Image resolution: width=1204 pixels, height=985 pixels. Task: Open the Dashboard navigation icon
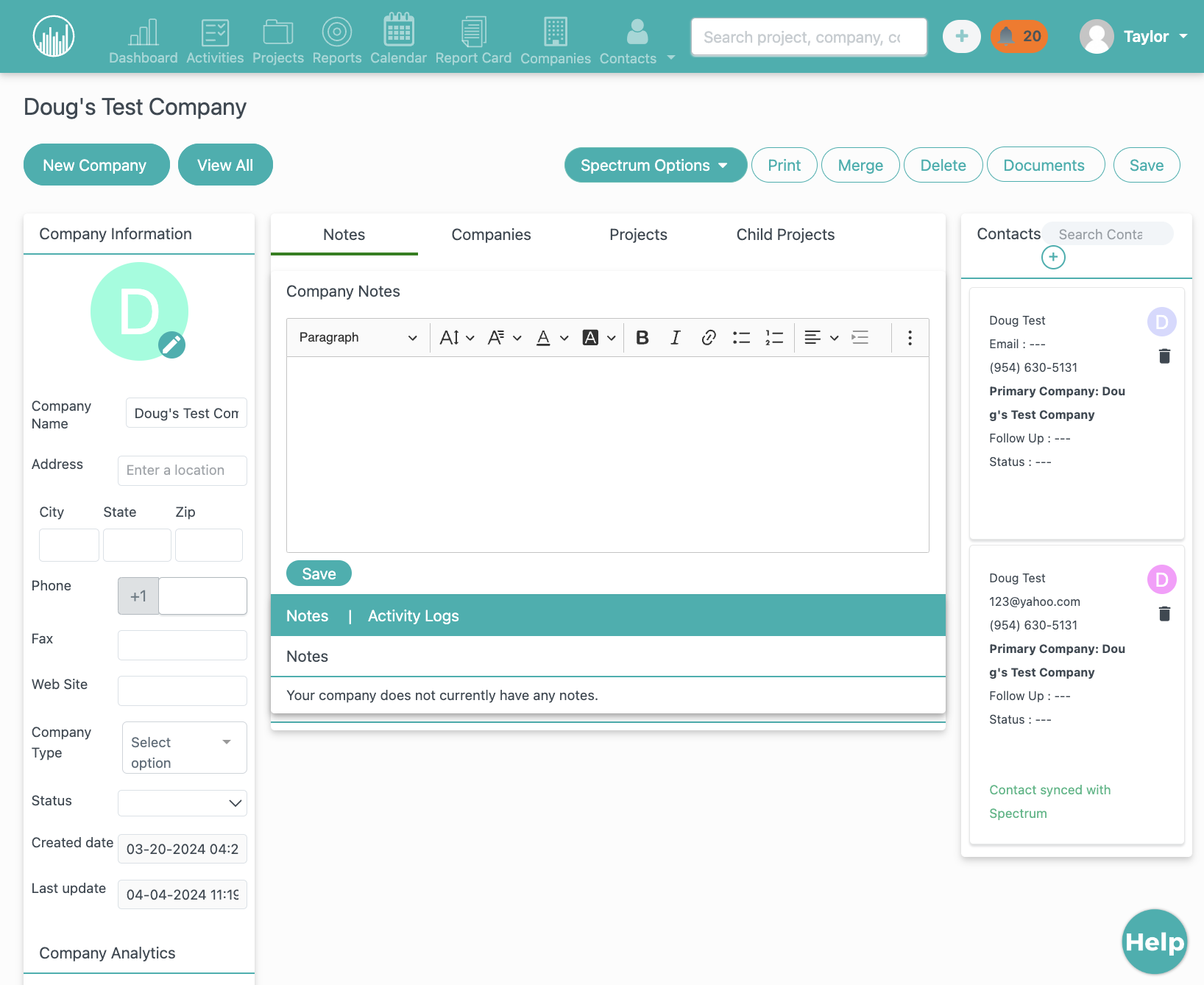coord(144,32)
